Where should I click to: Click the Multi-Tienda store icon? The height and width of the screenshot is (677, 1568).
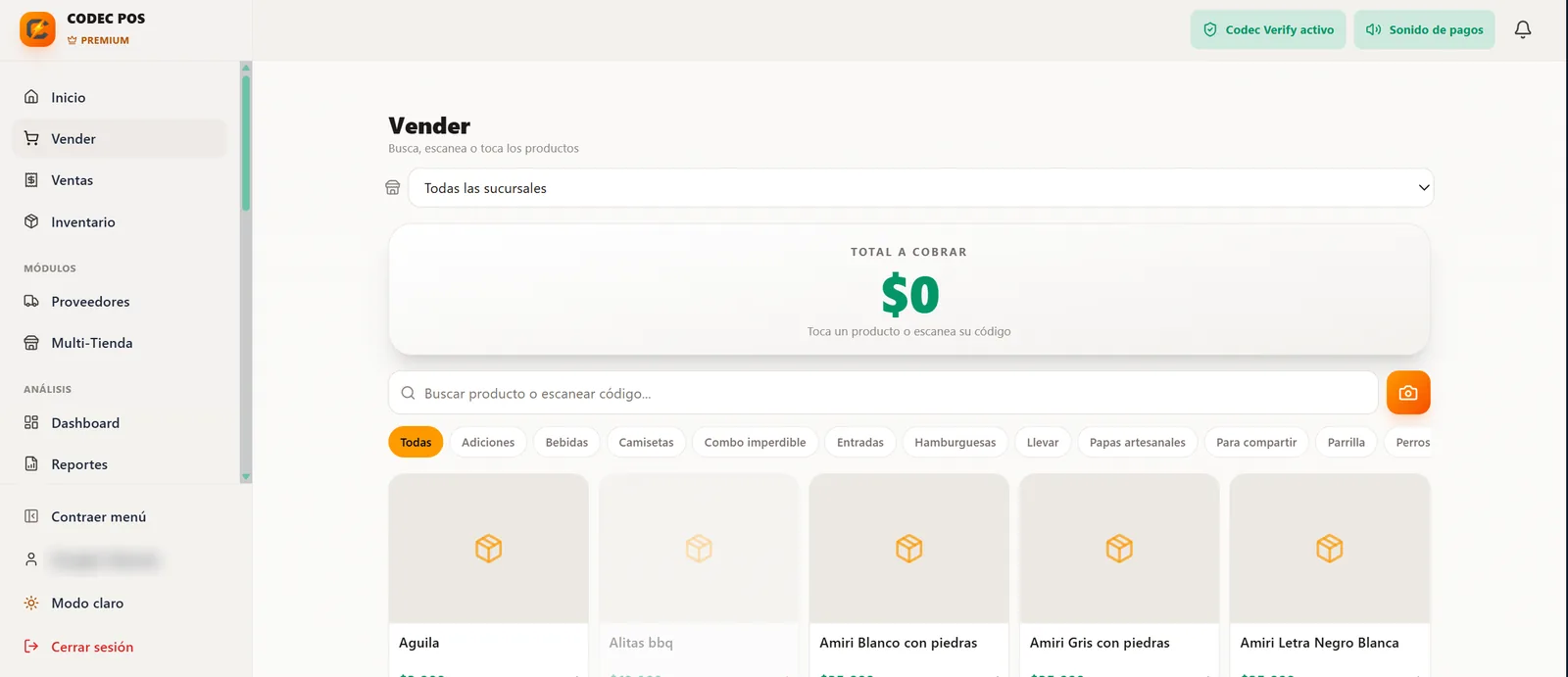tap(31, 343)
